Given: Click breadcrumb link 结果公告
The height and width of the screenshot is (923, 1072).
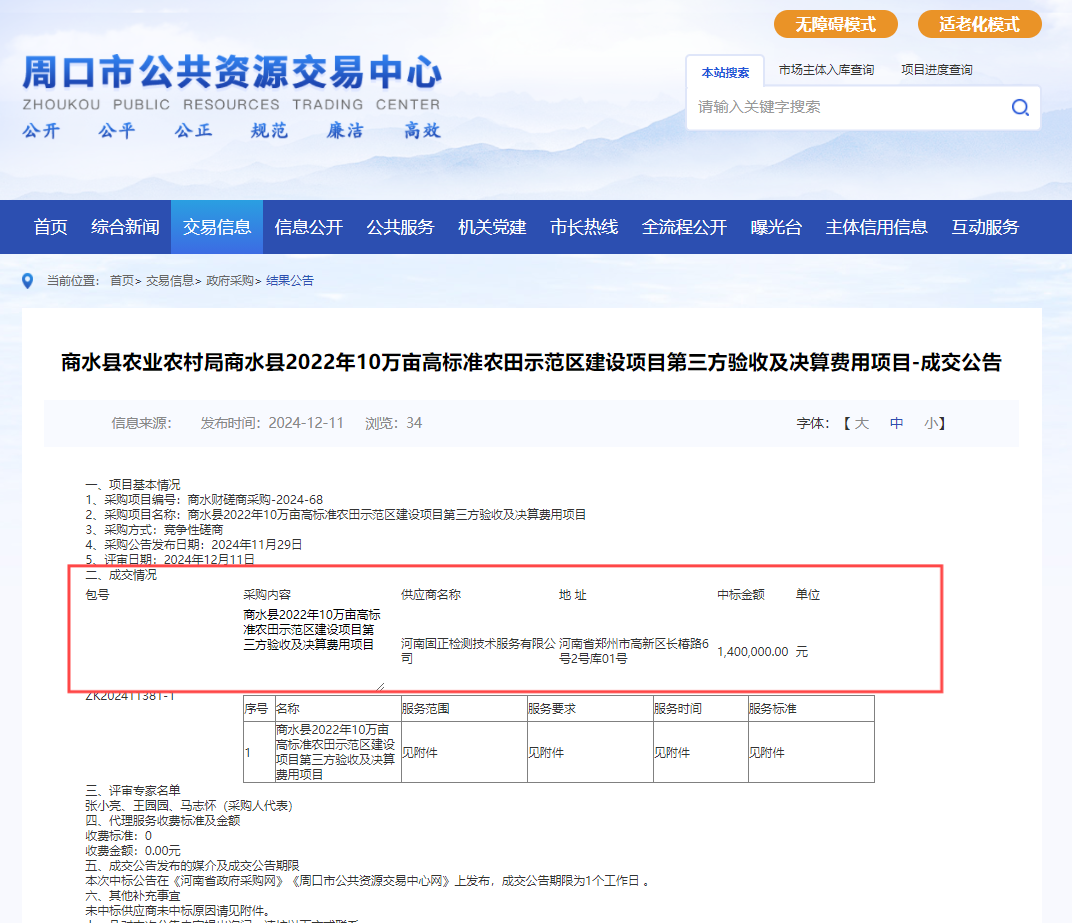Looking at the screenshot, I should [290, 280].
